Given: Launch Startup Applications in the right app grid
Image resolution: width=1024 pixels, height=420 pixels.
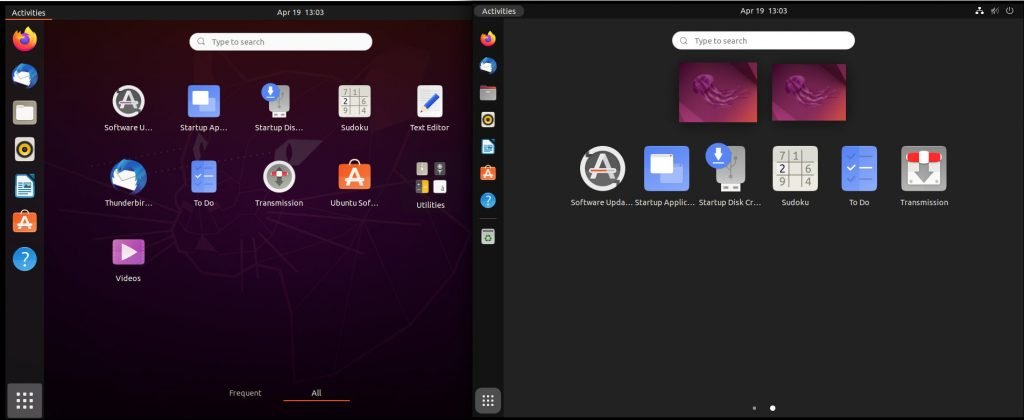Looking at the screenshot, I should point(665,176).
